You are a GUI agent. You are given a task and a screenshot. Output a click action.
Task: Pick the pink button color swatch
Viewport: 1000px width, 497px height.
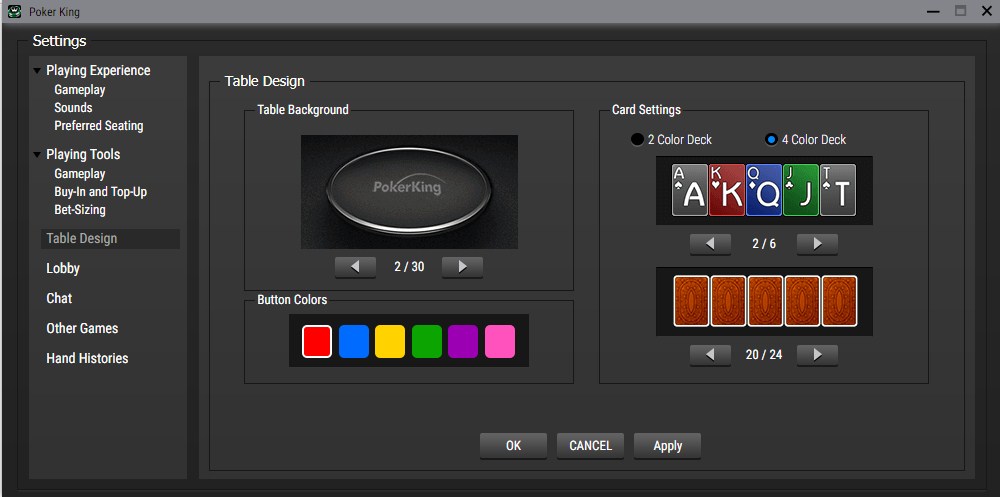[500, 341]
